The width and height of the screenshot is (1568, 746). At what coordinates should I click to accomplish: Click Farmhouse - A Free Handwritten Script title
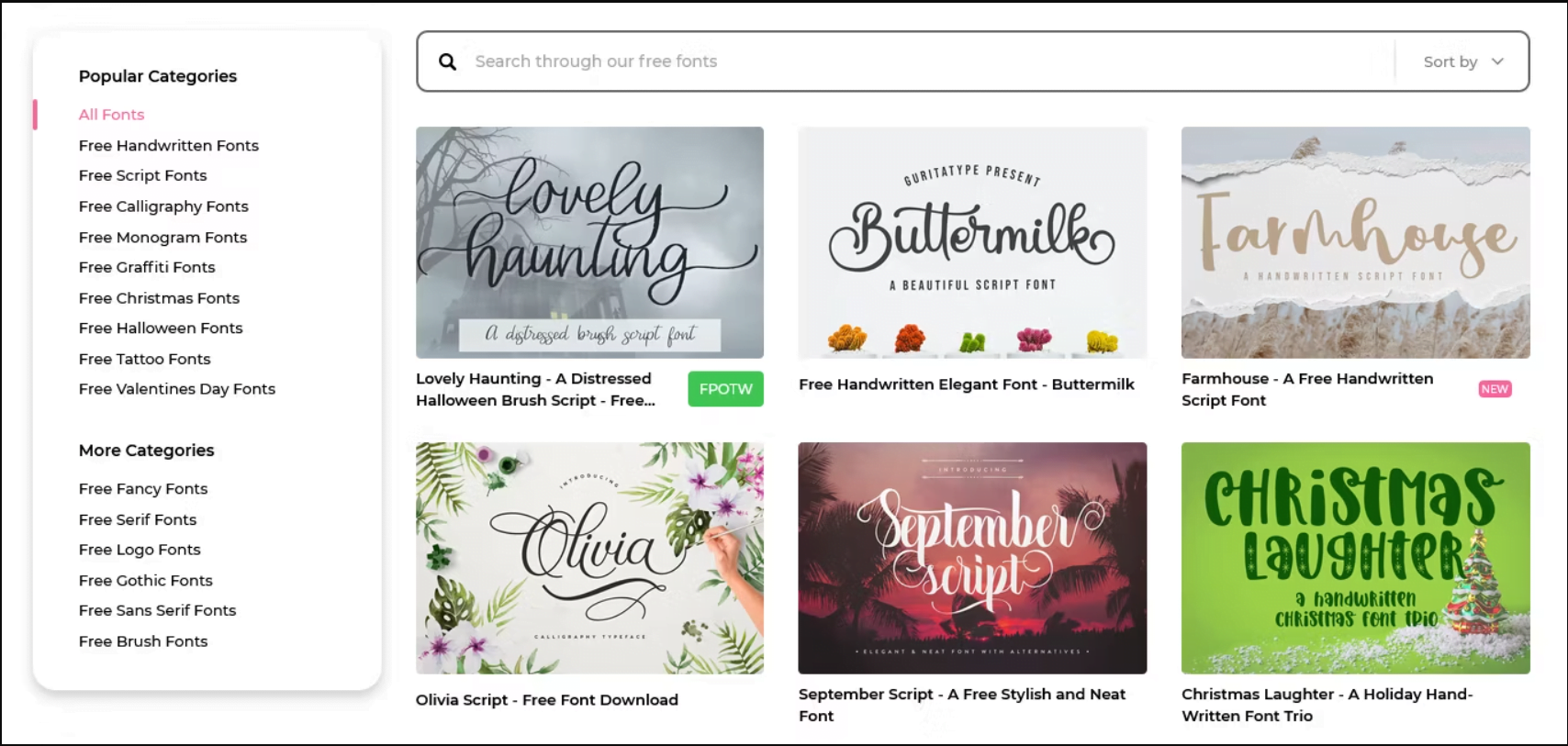[x=1307, y=389]
